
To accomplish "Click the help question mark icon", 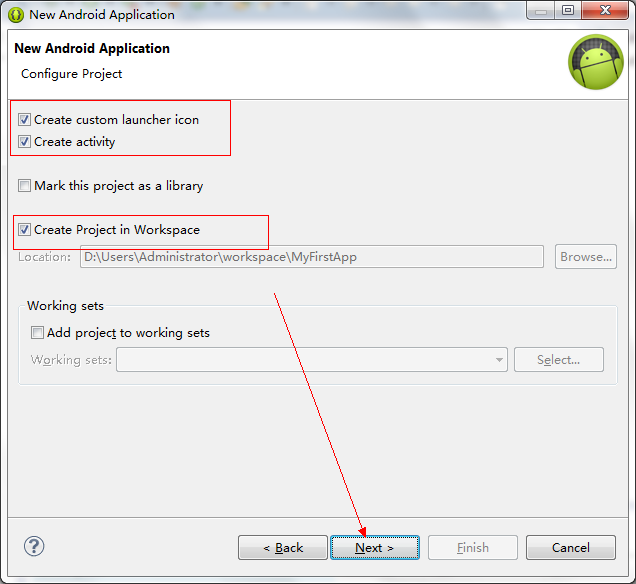I will pos(34,546).
